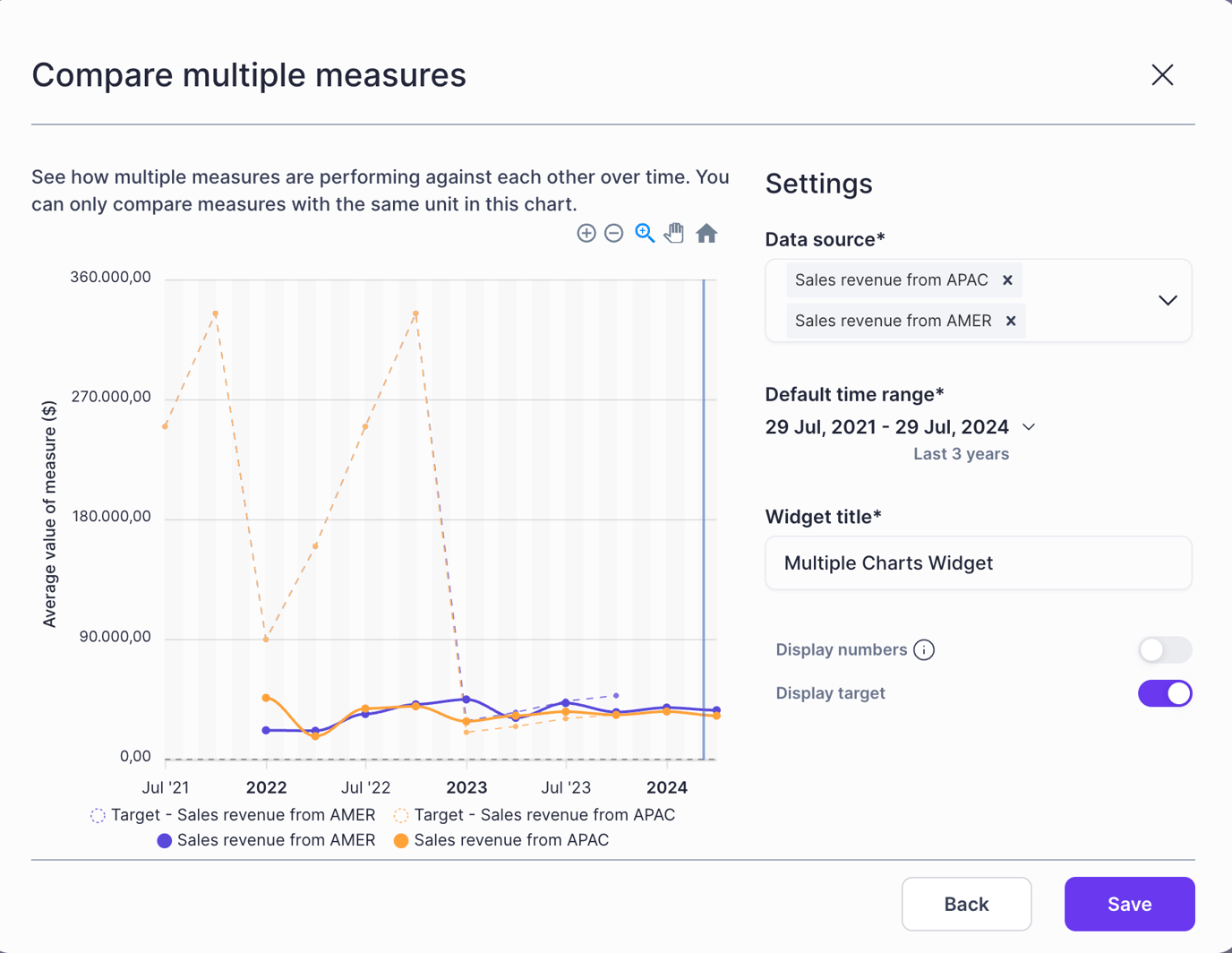Click the blue time marker at 2024
Screen dimensions: 1232x953
(x=704, y=519)
